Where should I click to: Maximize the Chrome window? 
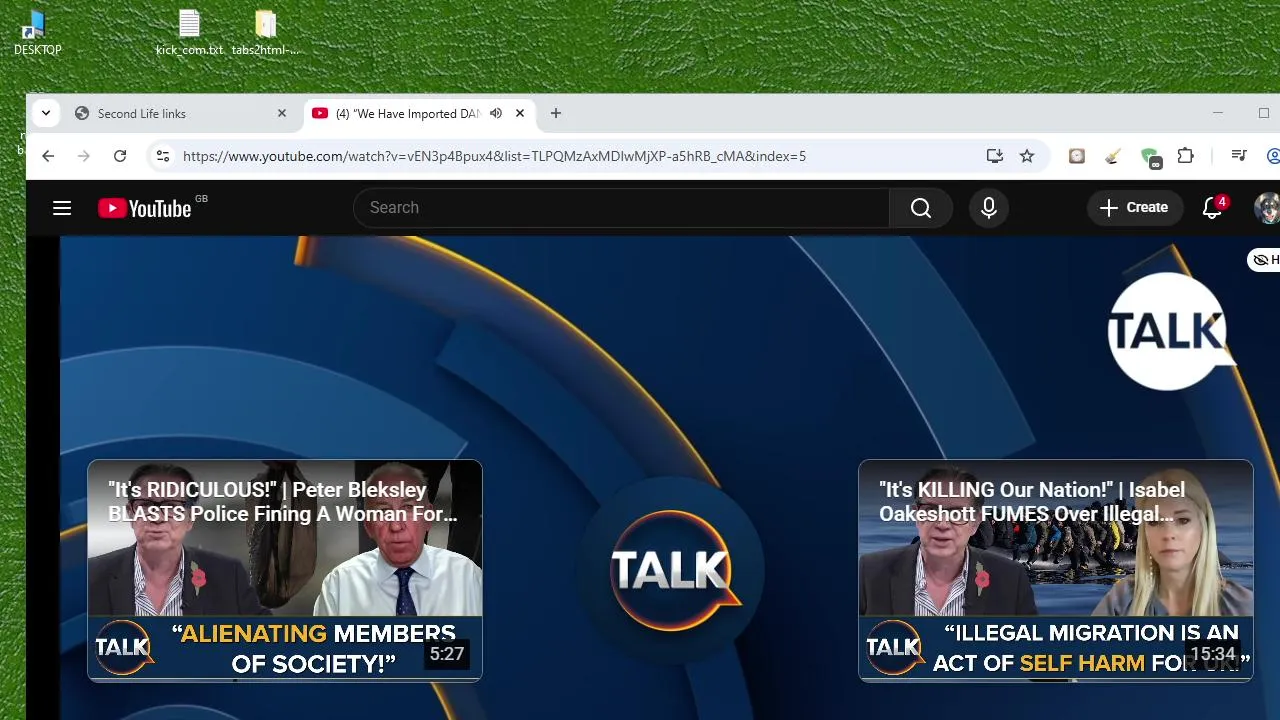(1264, 113)
